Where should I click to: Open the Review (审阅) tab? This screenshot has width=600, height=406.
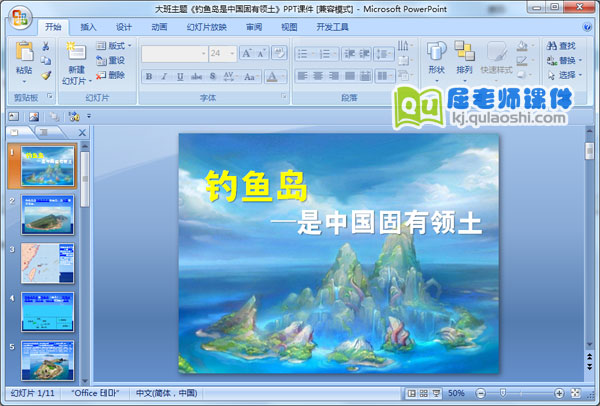point(254,27)
